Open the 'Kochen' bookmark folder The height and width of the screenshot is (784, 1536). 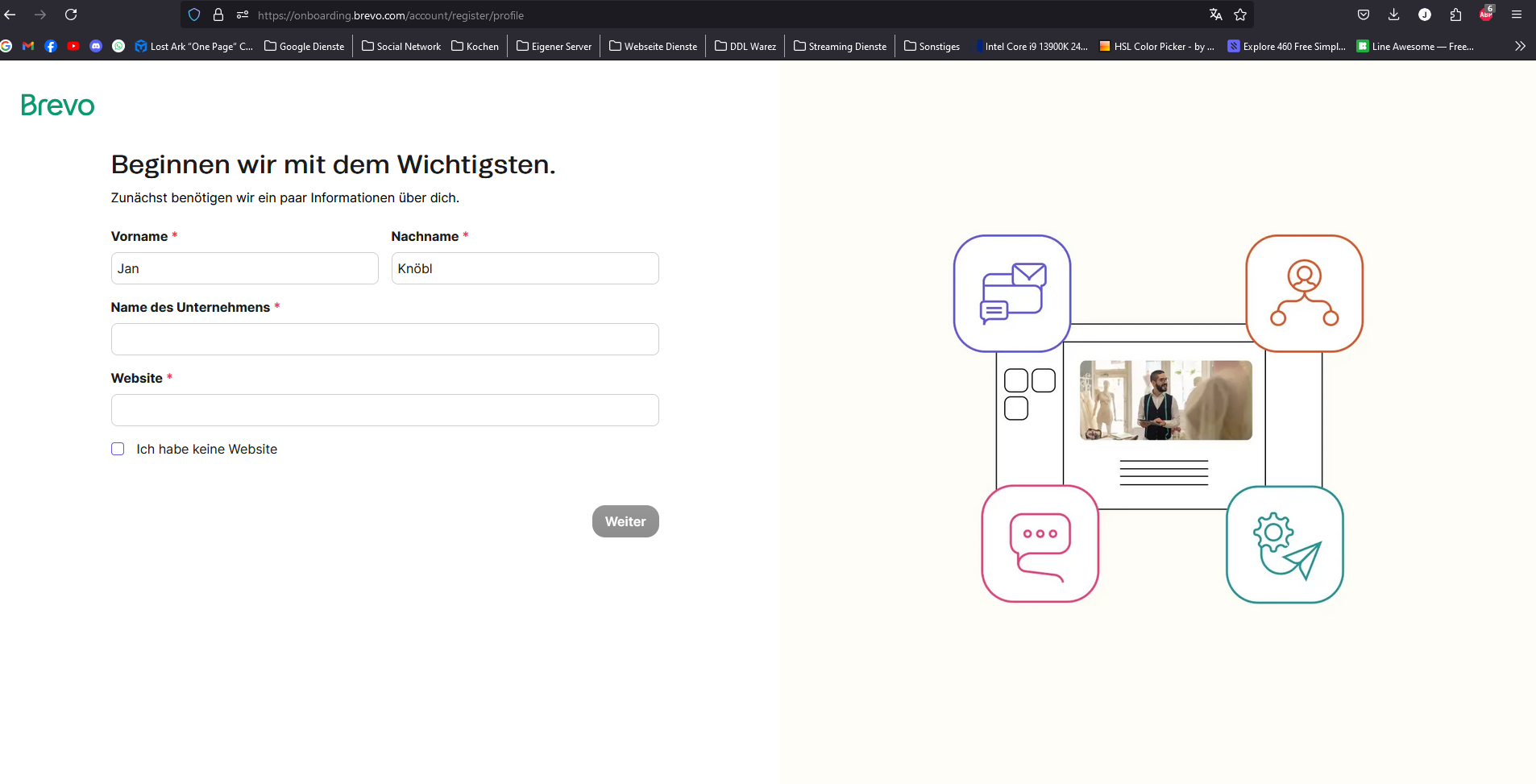[475, 46]
